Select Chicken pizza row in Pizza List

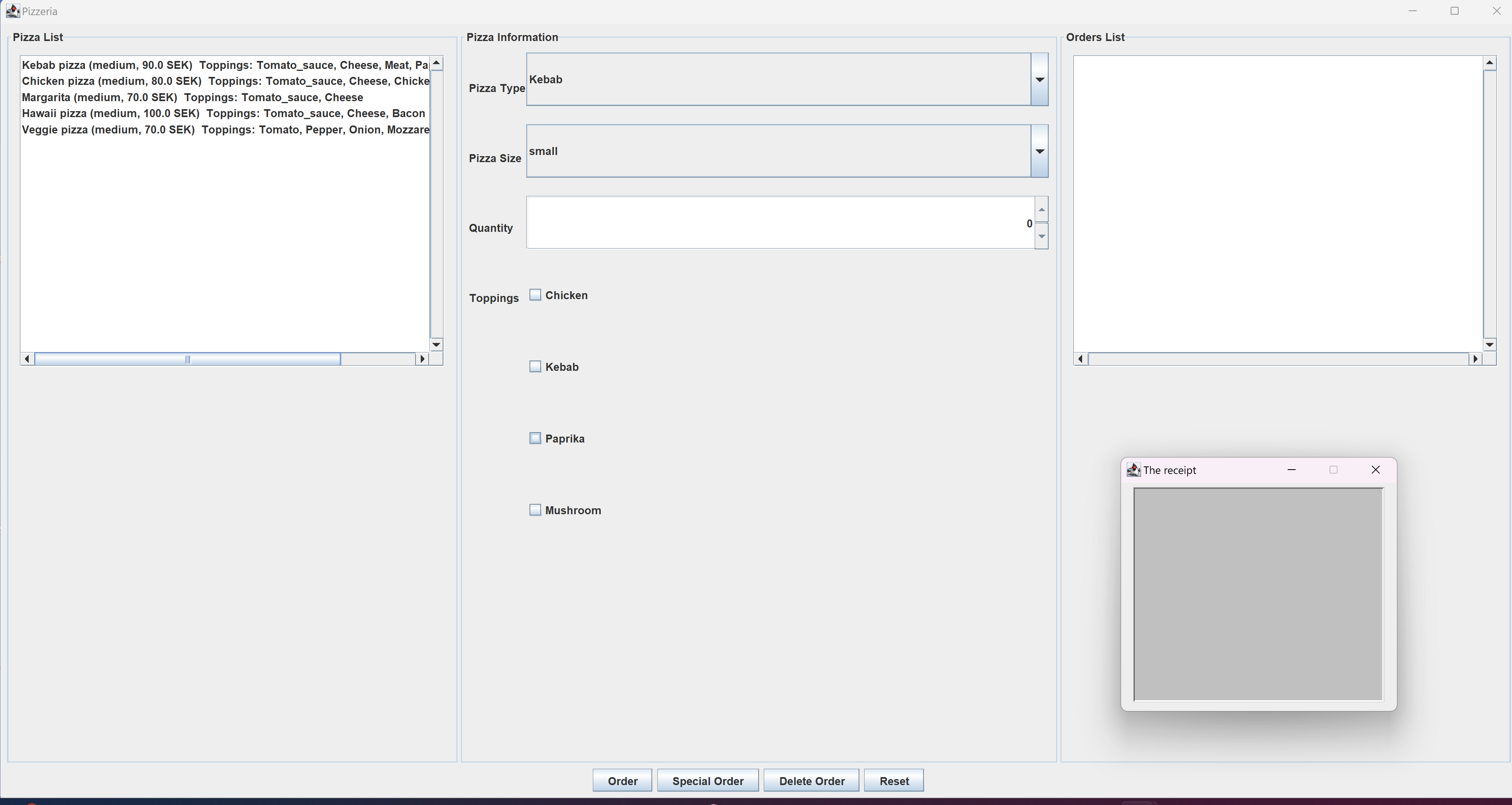[226, 81]
